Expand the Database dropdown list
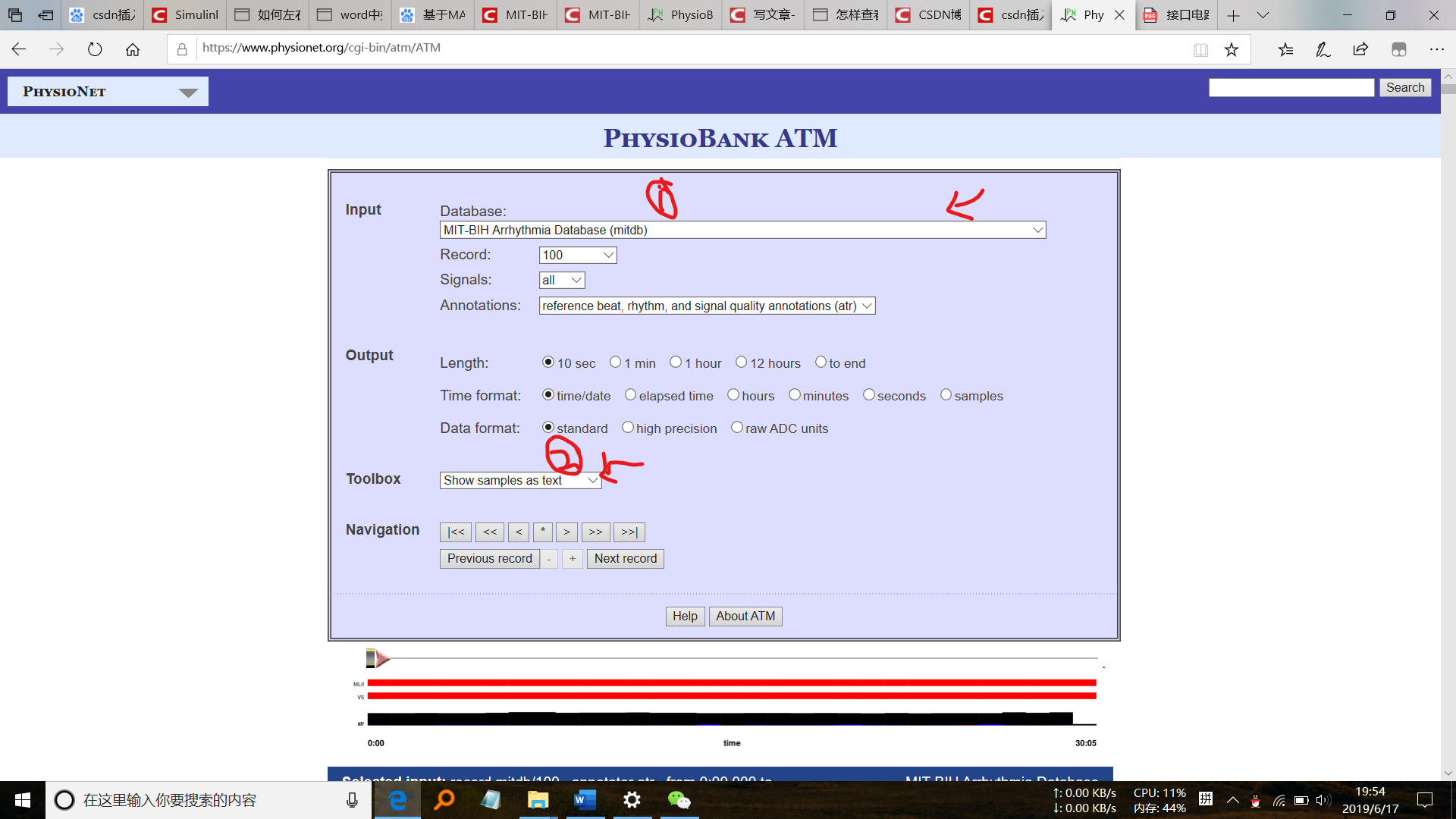Screen dimensions: 1456x819 742,230
